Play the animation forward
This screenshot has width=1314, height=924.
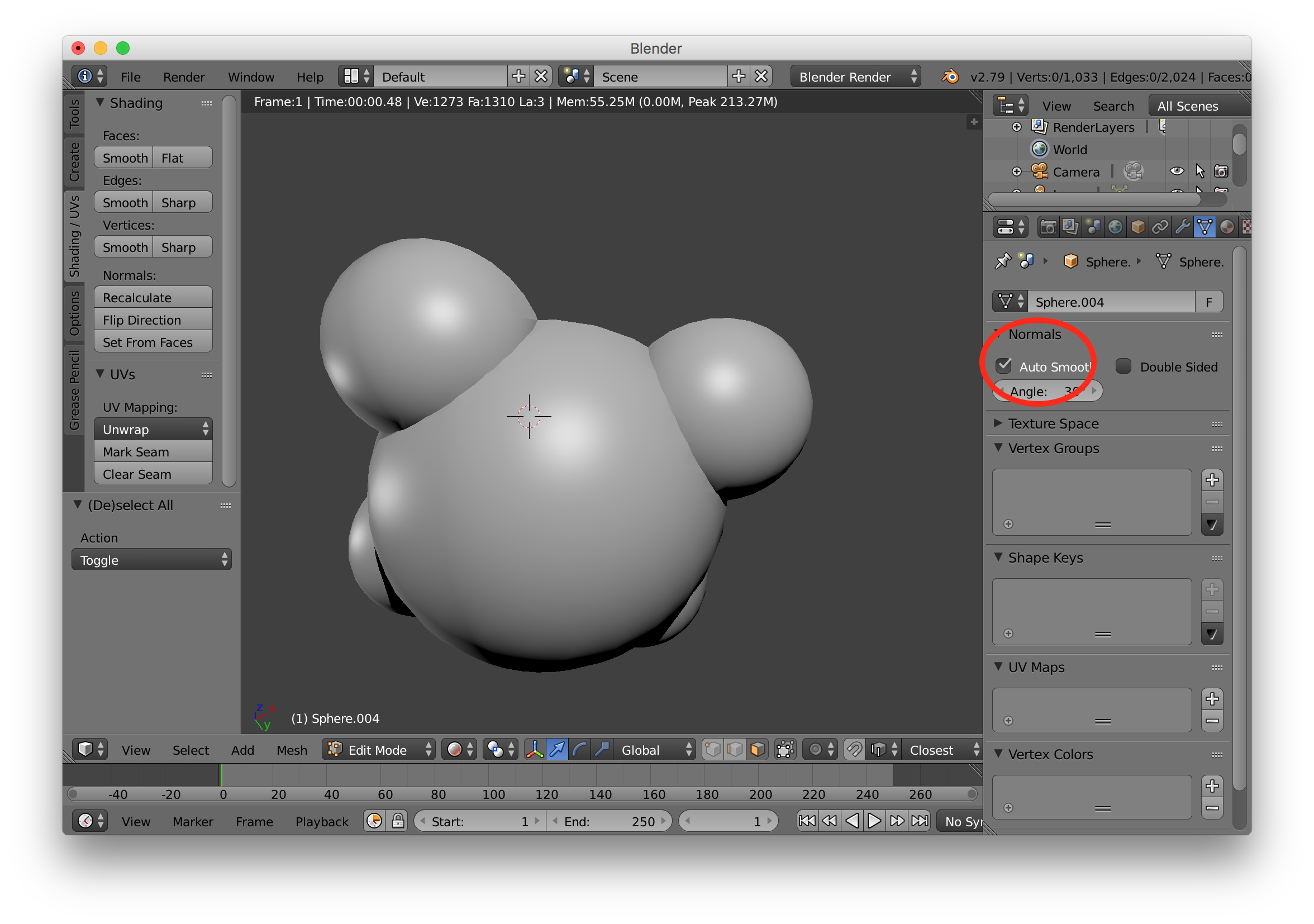click(x=874, y=822)
